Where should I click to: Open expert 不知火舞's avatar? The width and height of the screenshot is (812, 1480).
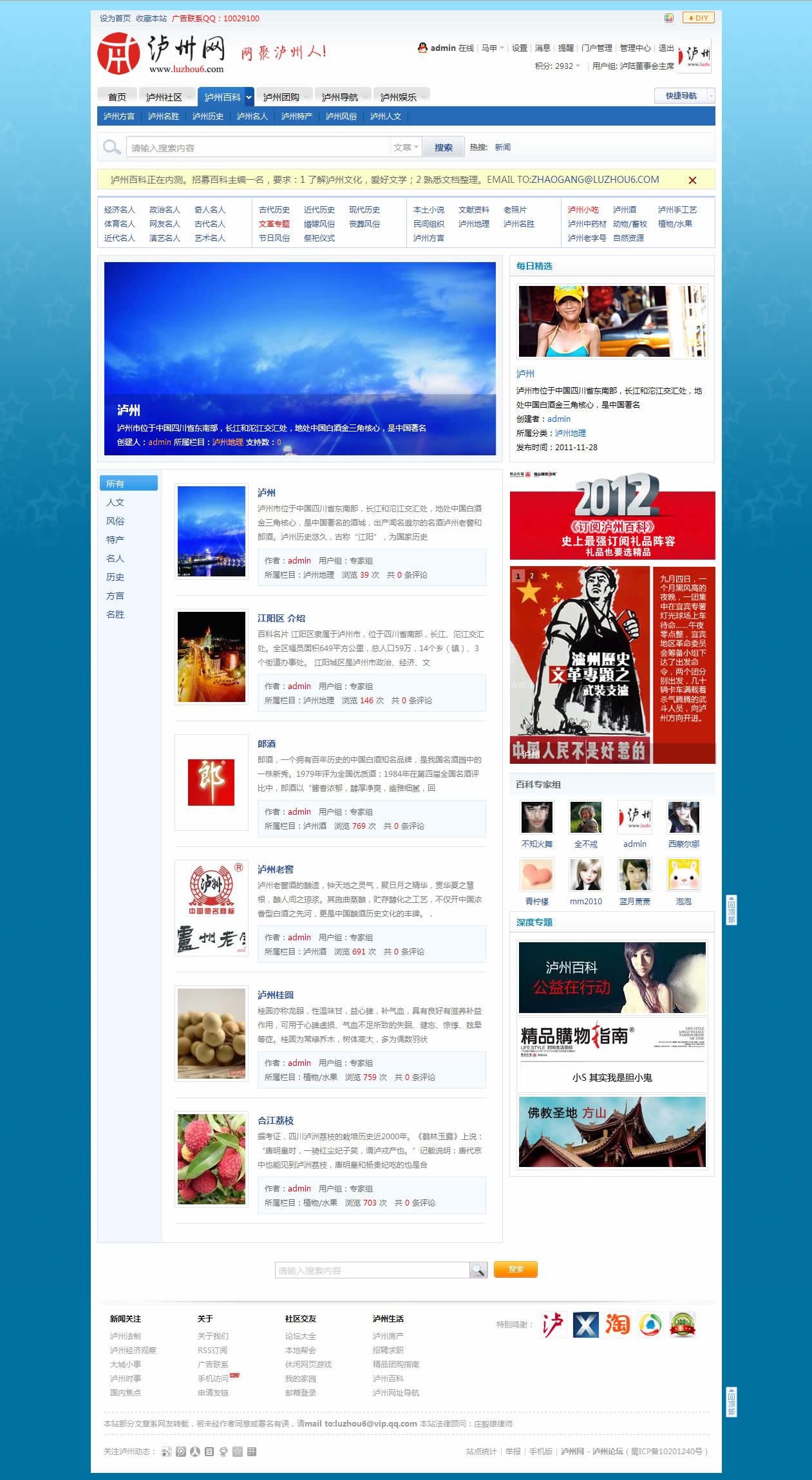coord(537,817)
